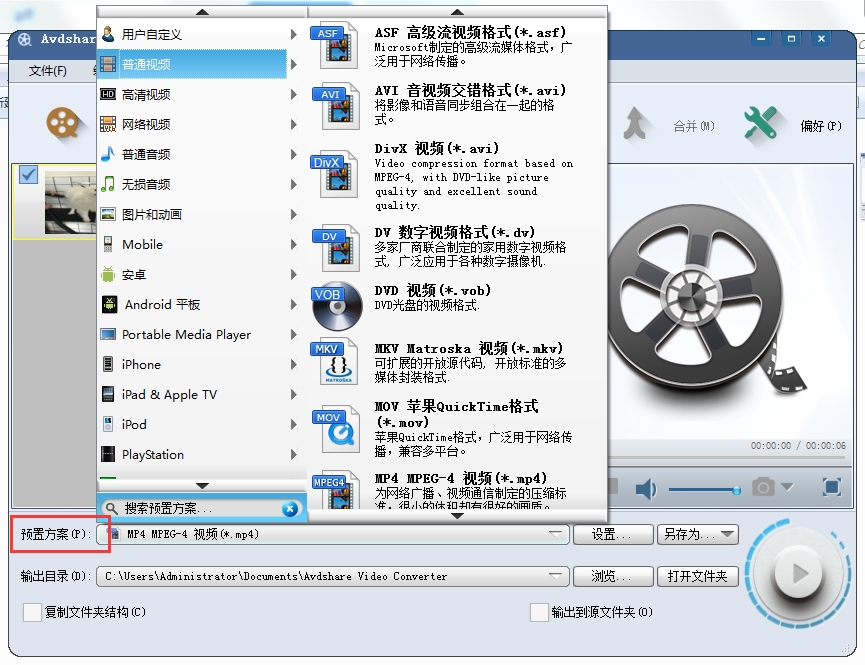Open the 网络视频 category

coord(192,124)
